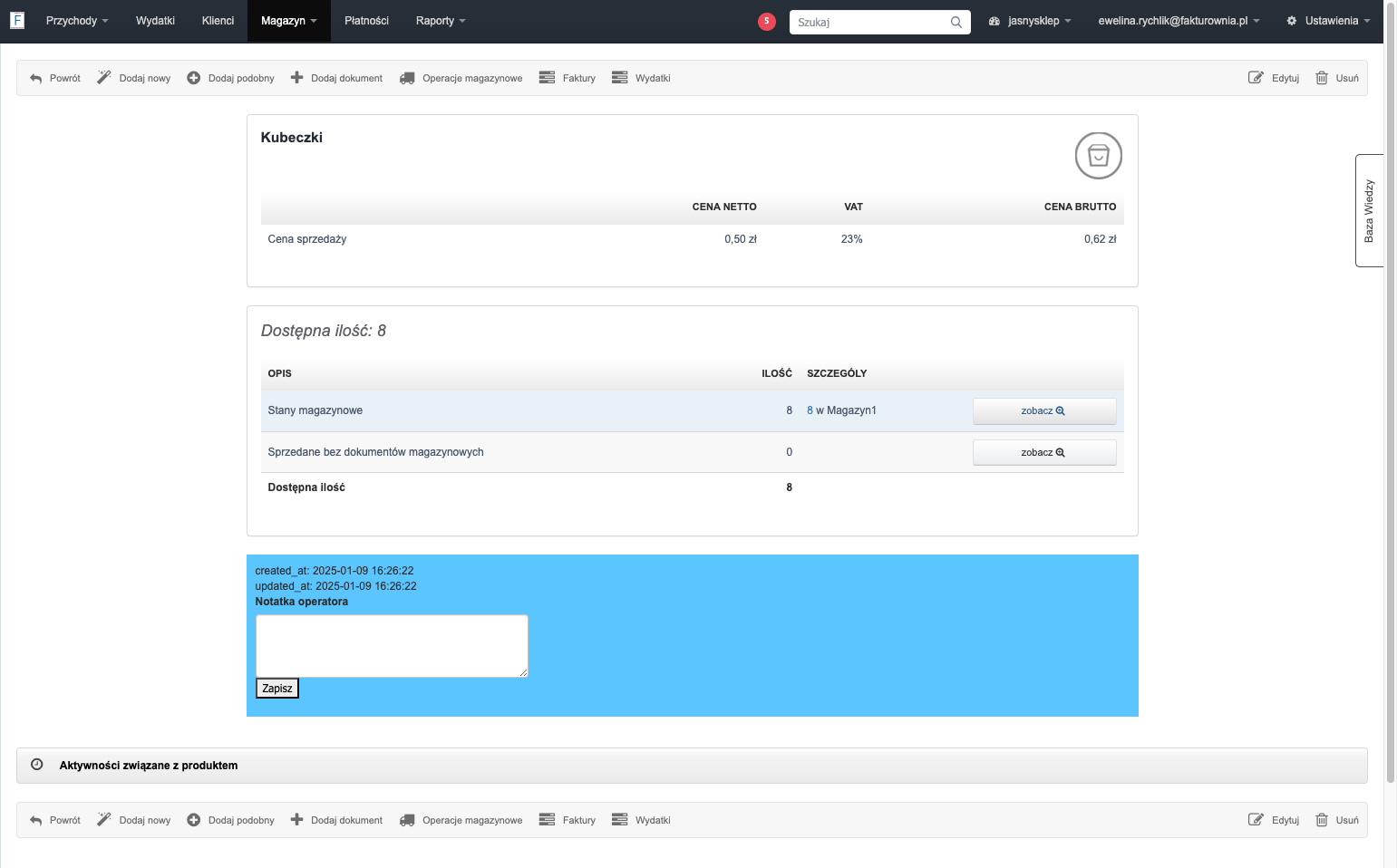Open the ewelina.rychlik@fakturownia.pl user dropdown
The width and height of the screenshot is (1397, 868).
1179,21
